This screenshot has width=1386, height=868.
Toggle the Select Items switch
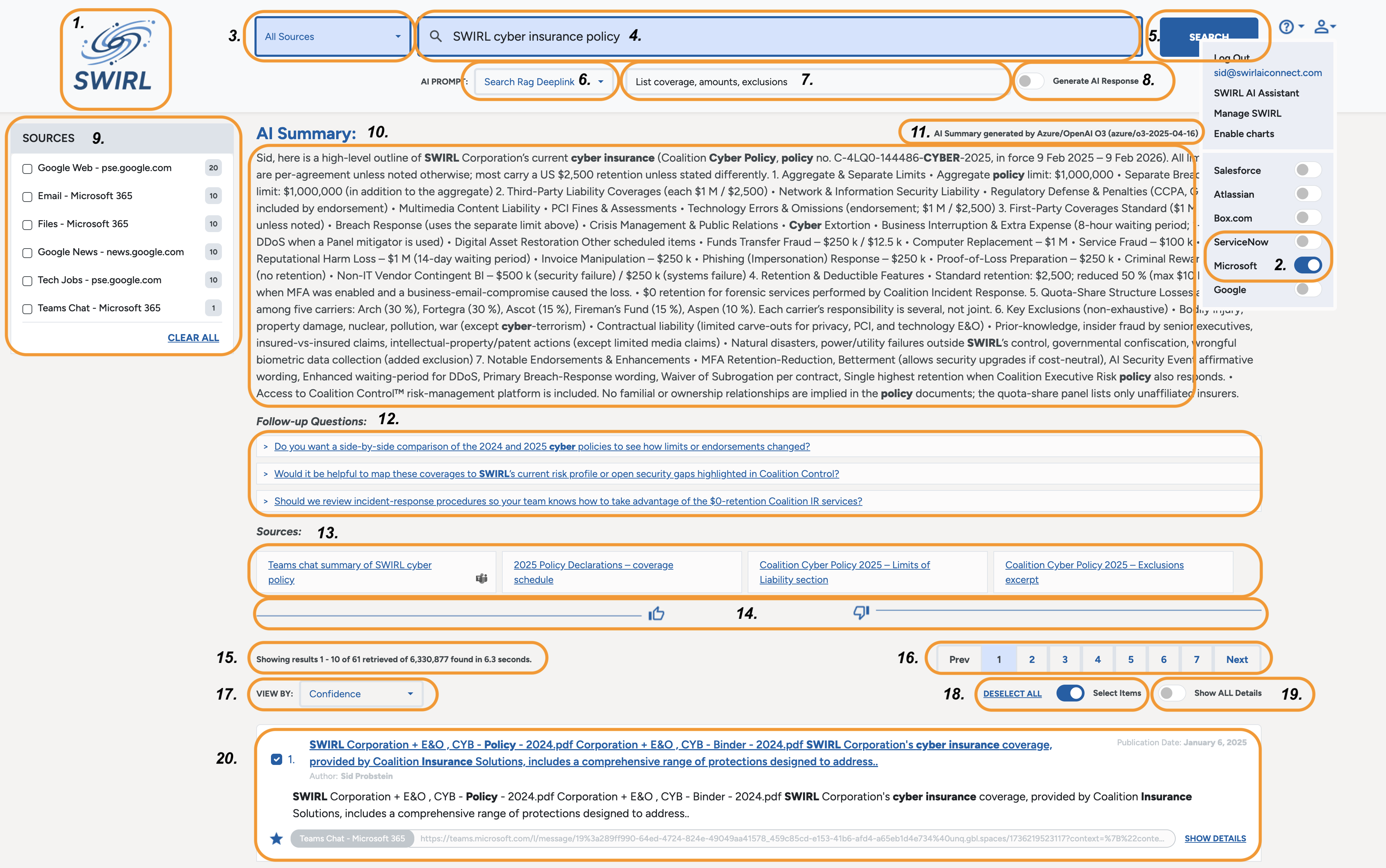click(1071, 693)
